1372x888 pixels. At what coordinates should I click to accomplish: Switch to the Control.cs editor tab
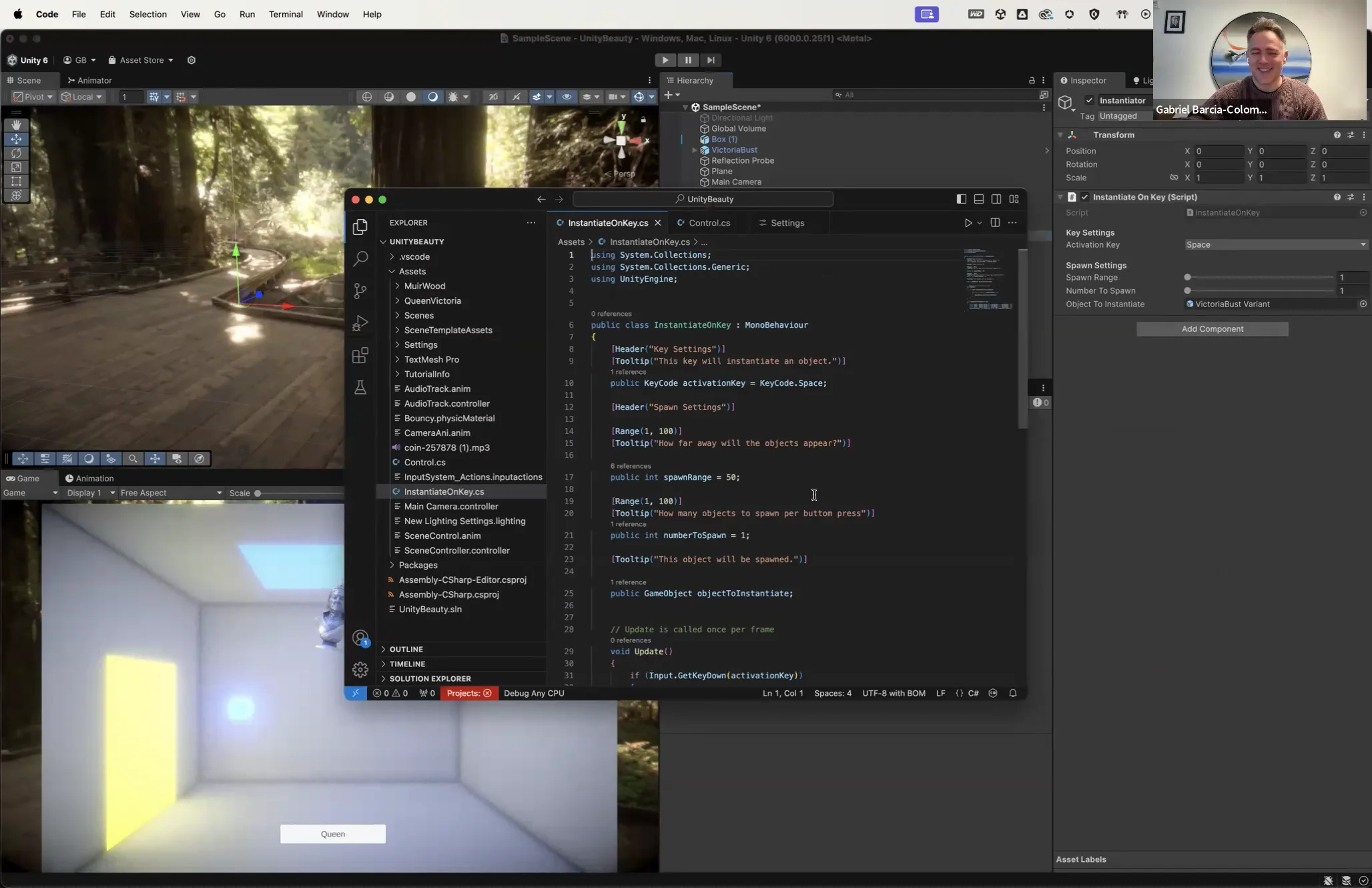709,222
